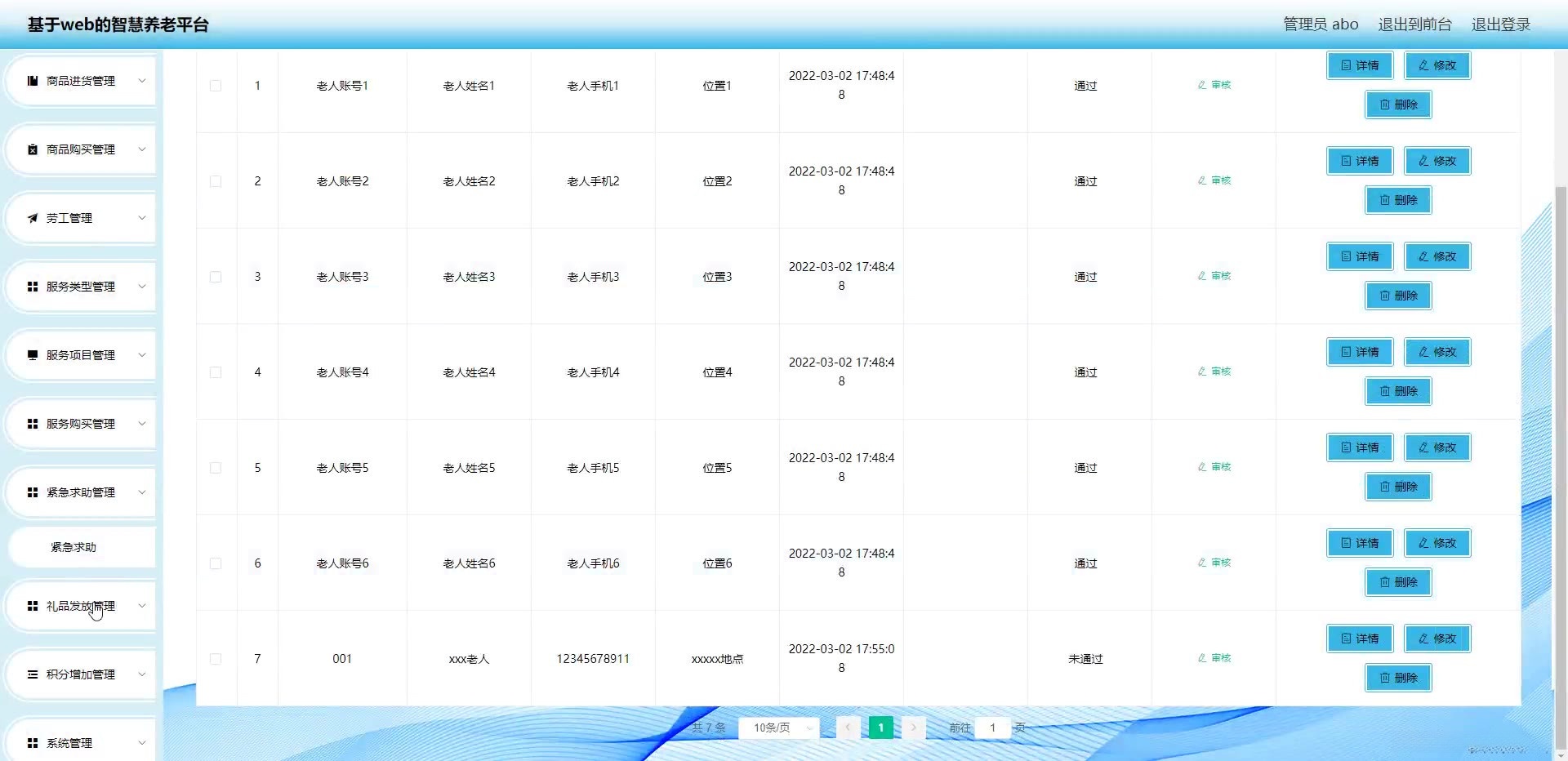
Task: Click the 删除 trash icon for 老人账号1
Action: pos(1385,105)
